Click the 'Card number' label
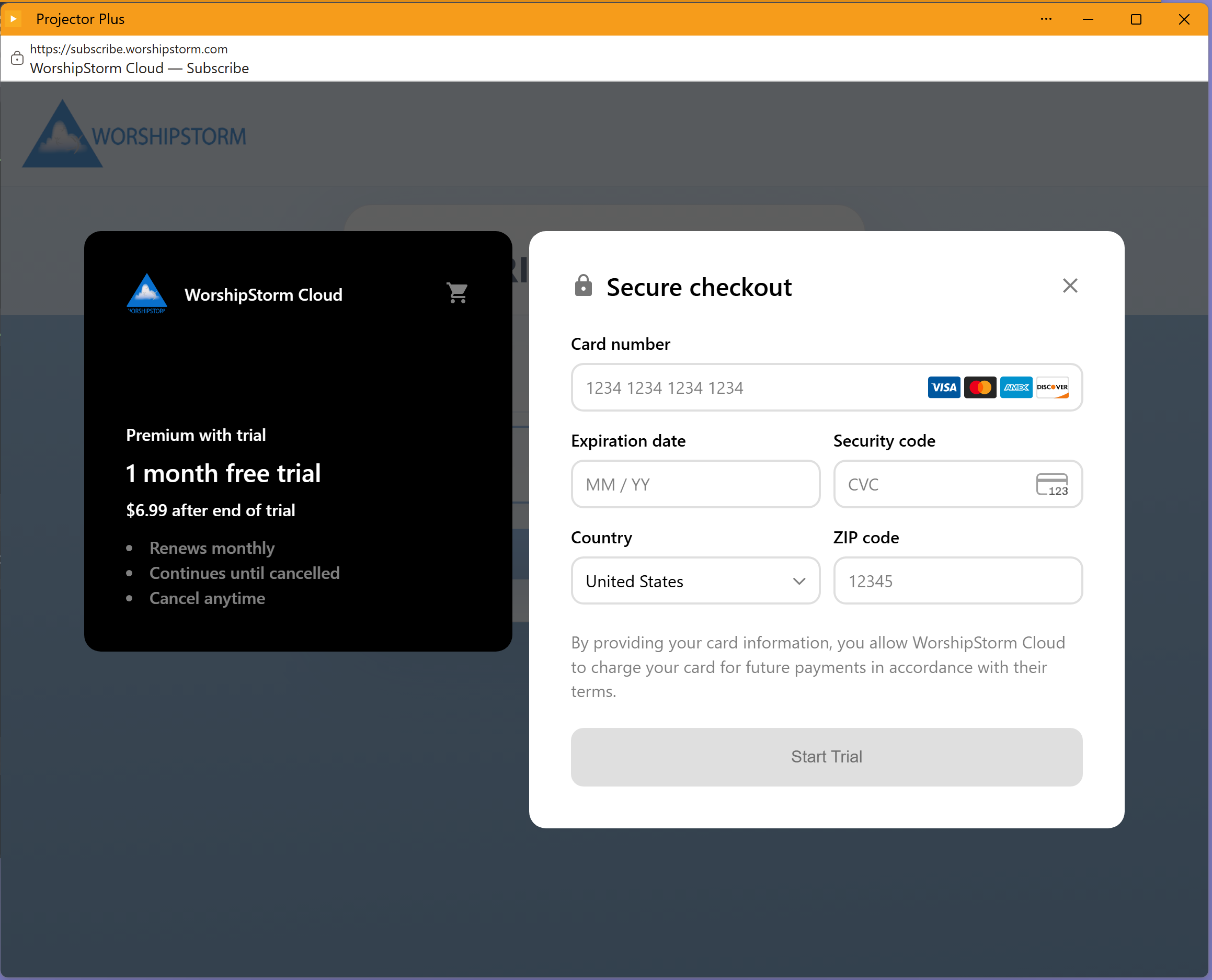The image size is (1212, 980). pos(621,344)
